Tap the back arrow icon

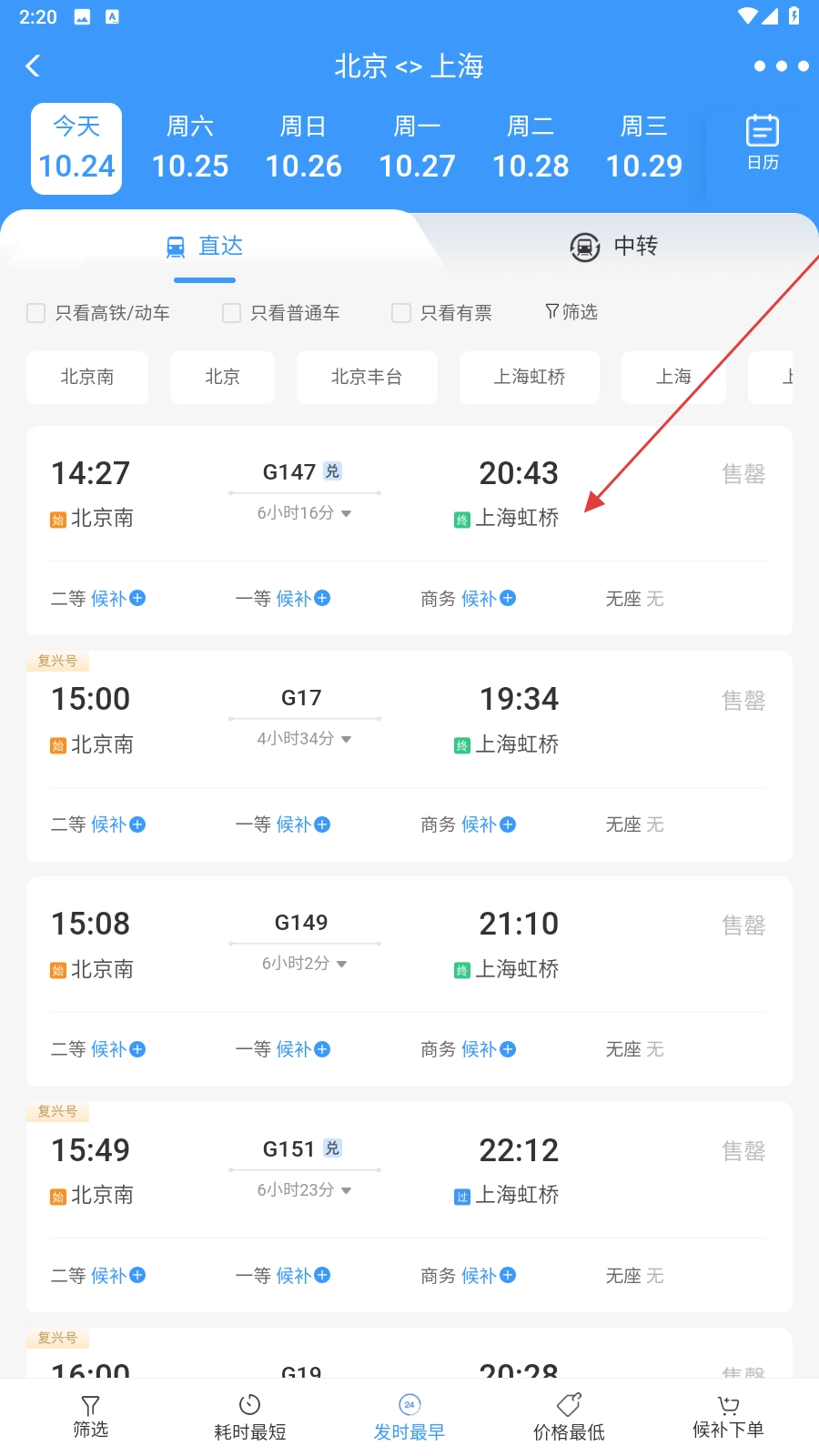click(x=34, y=66)
